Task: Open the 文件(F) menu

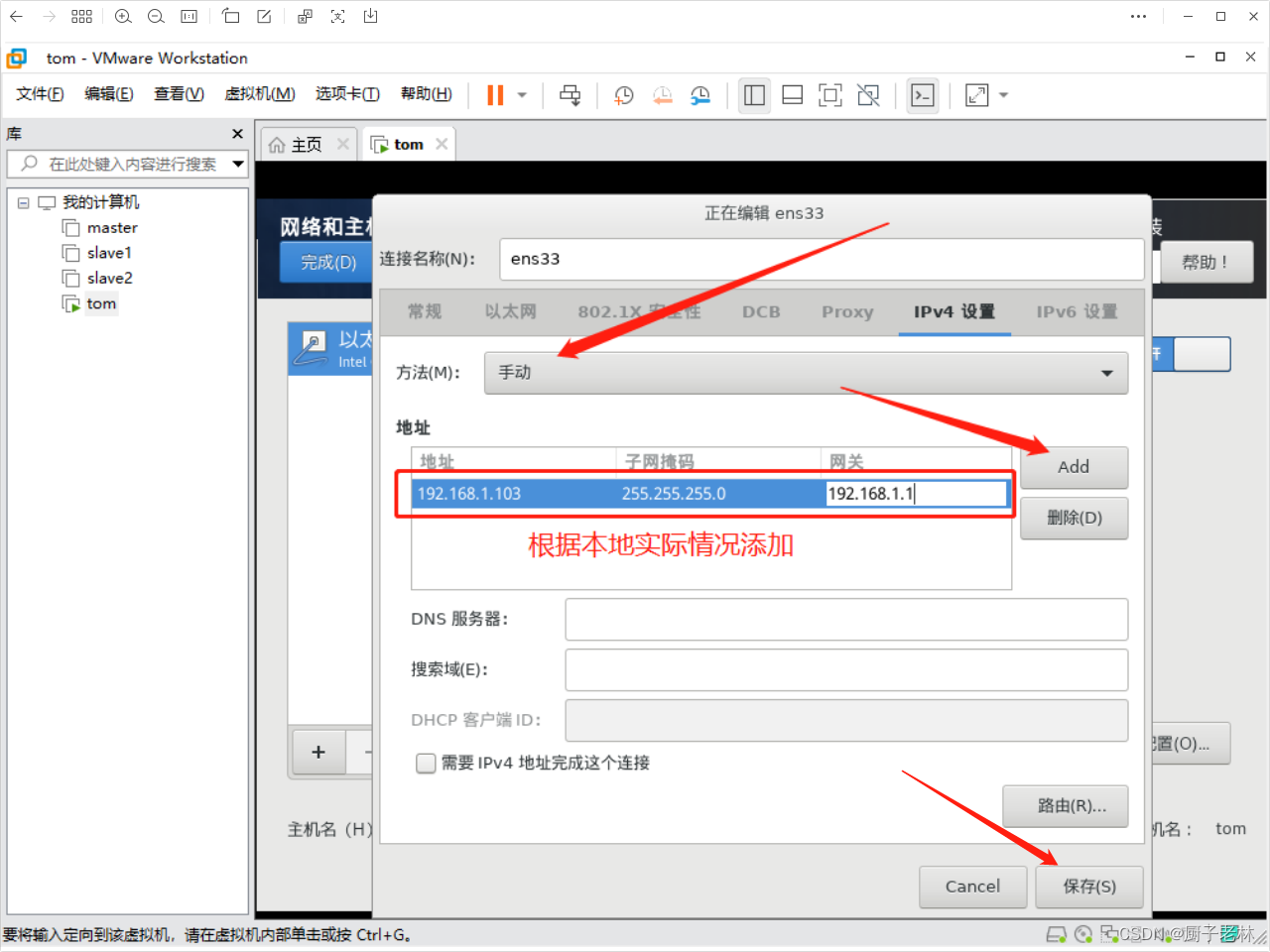Action: pos(40,94)
